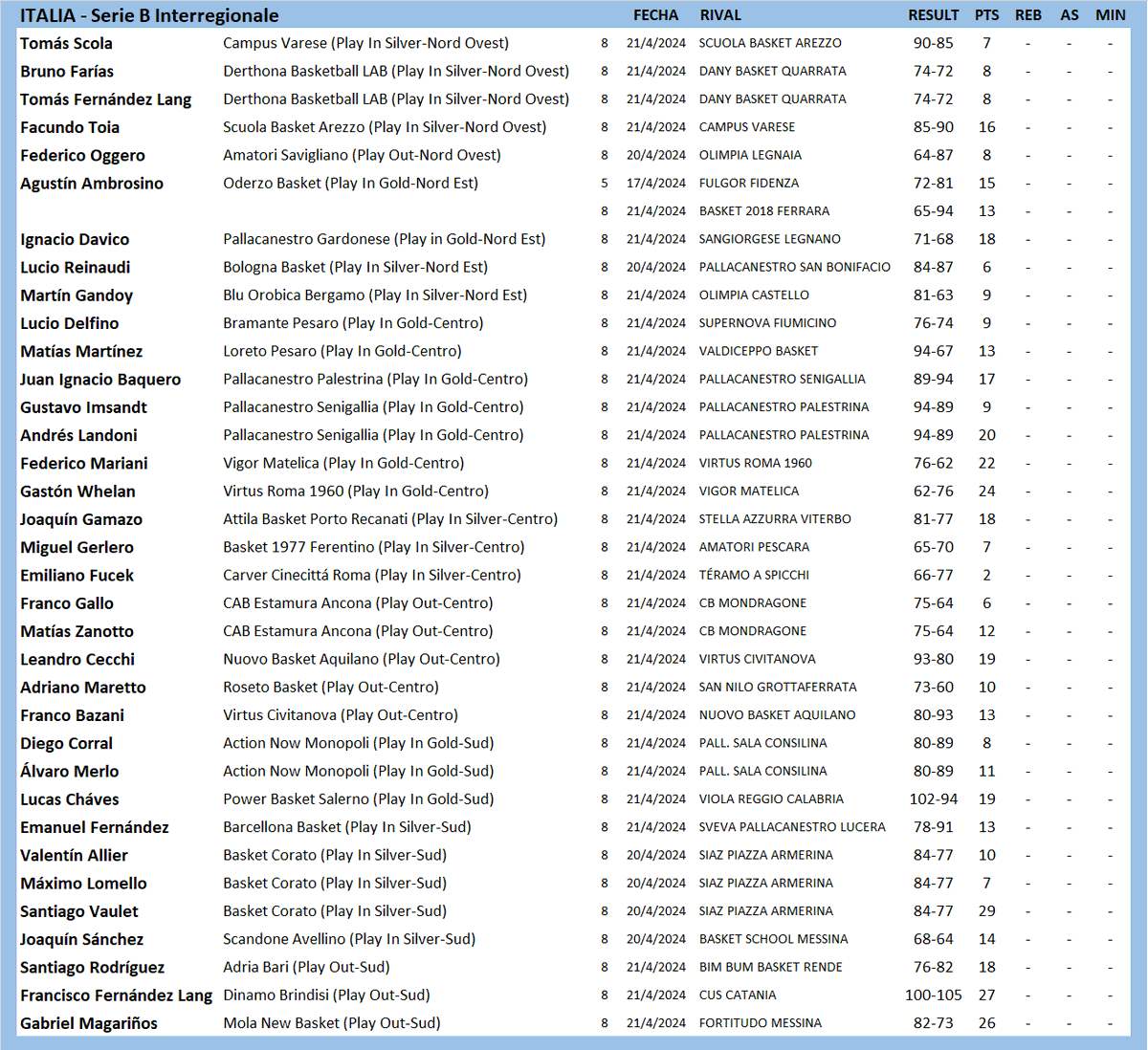Select team Virtus Roma 1960 (Play In Gold-Centro)
The width and height of the screenshot is (1148, 1050).
coord(356,492)
